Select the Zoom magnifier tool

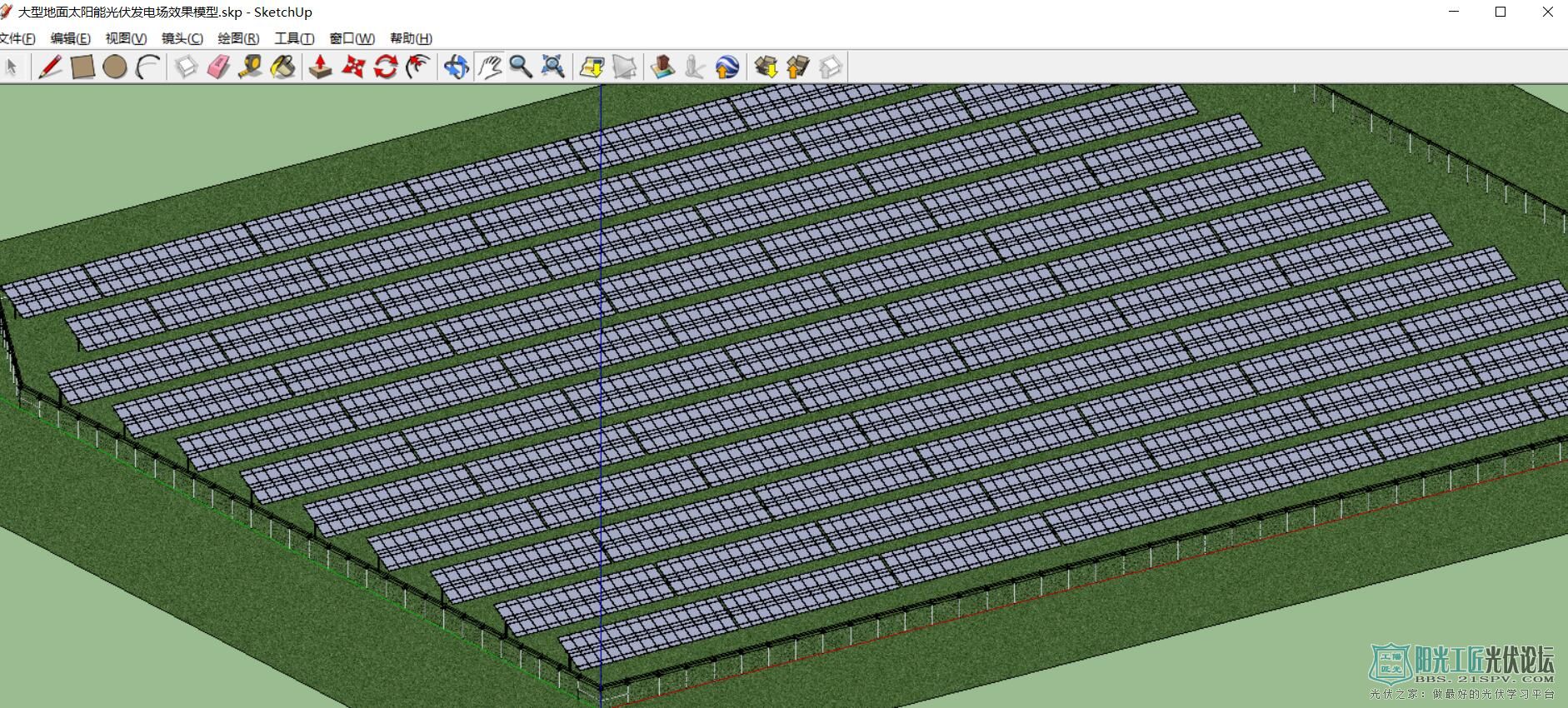(x=522, y=67)
